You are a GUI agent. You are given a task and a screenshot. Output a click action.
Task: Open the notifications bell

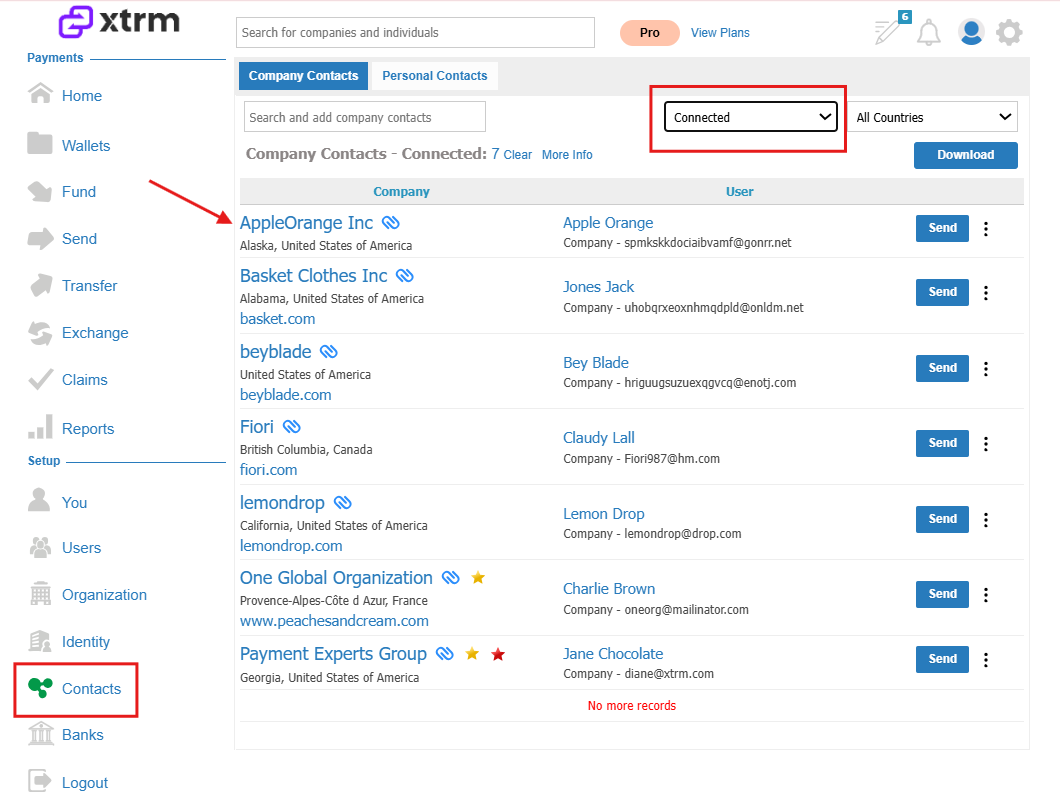[928, 32]
